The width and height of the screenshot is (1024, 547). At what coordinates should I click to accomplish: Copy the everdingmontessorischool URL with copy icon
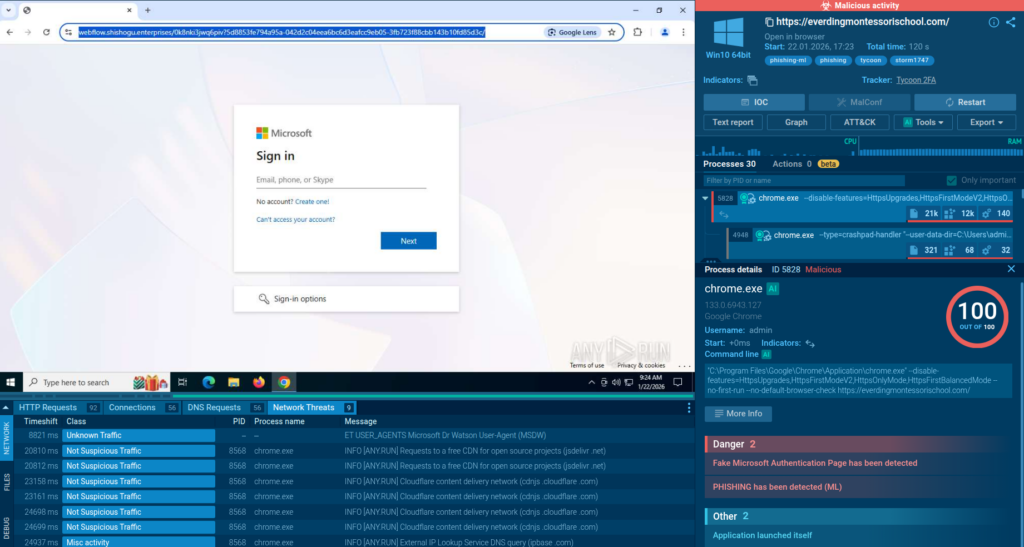pyautogui.click(x=769, y=22)
